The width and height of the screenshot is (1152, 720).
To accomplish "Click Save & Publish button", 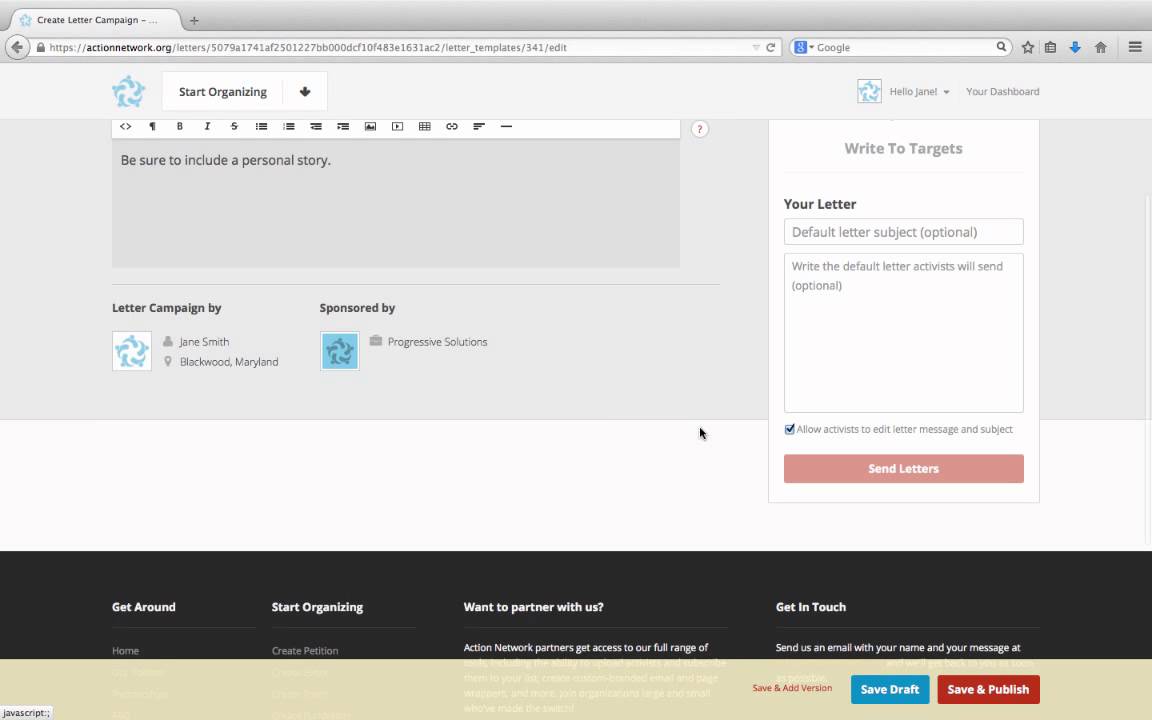I will (x=988, y=689).
